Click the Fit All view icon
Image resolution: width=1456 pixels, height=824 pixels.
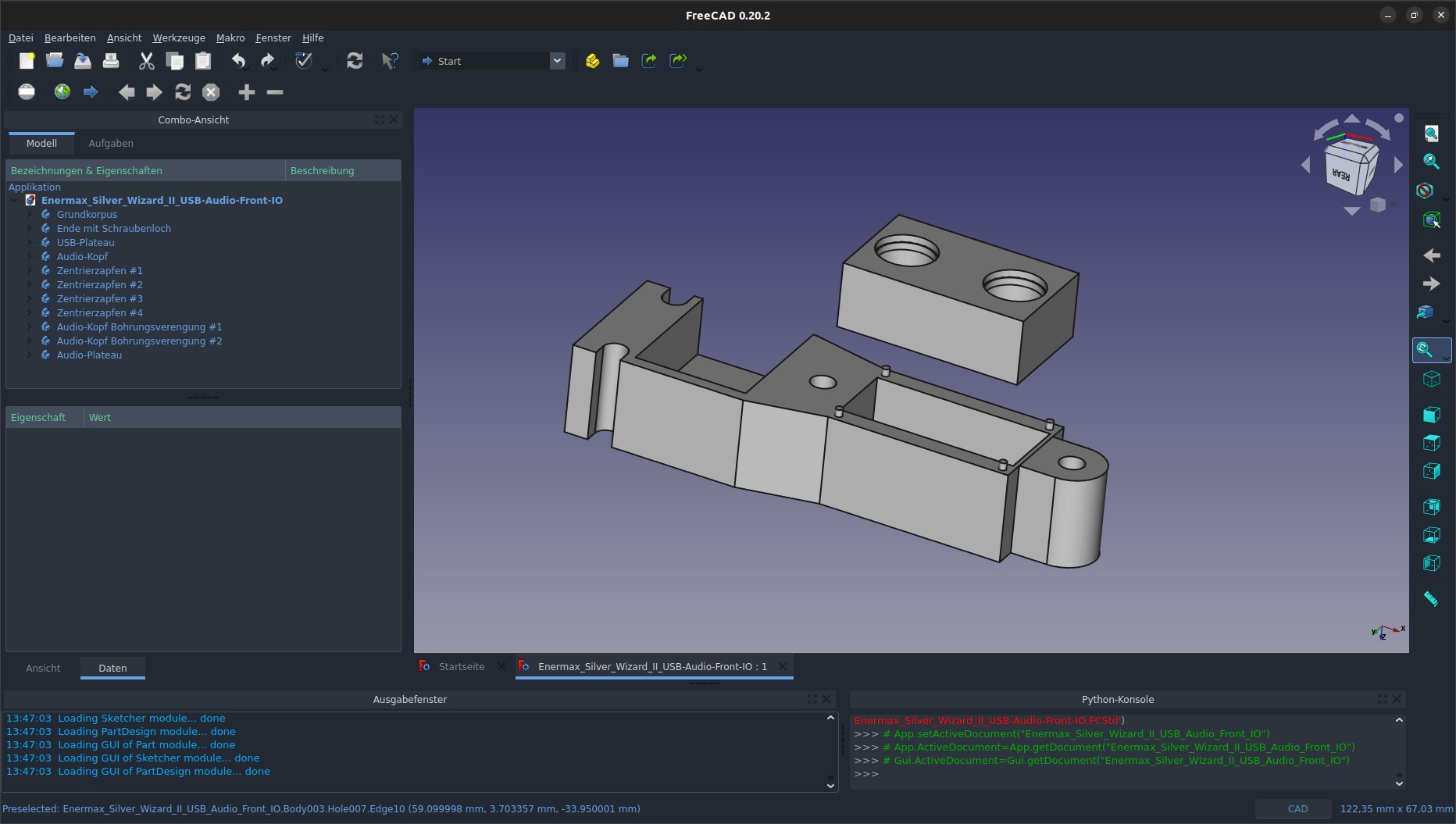tap(1431, 134)
